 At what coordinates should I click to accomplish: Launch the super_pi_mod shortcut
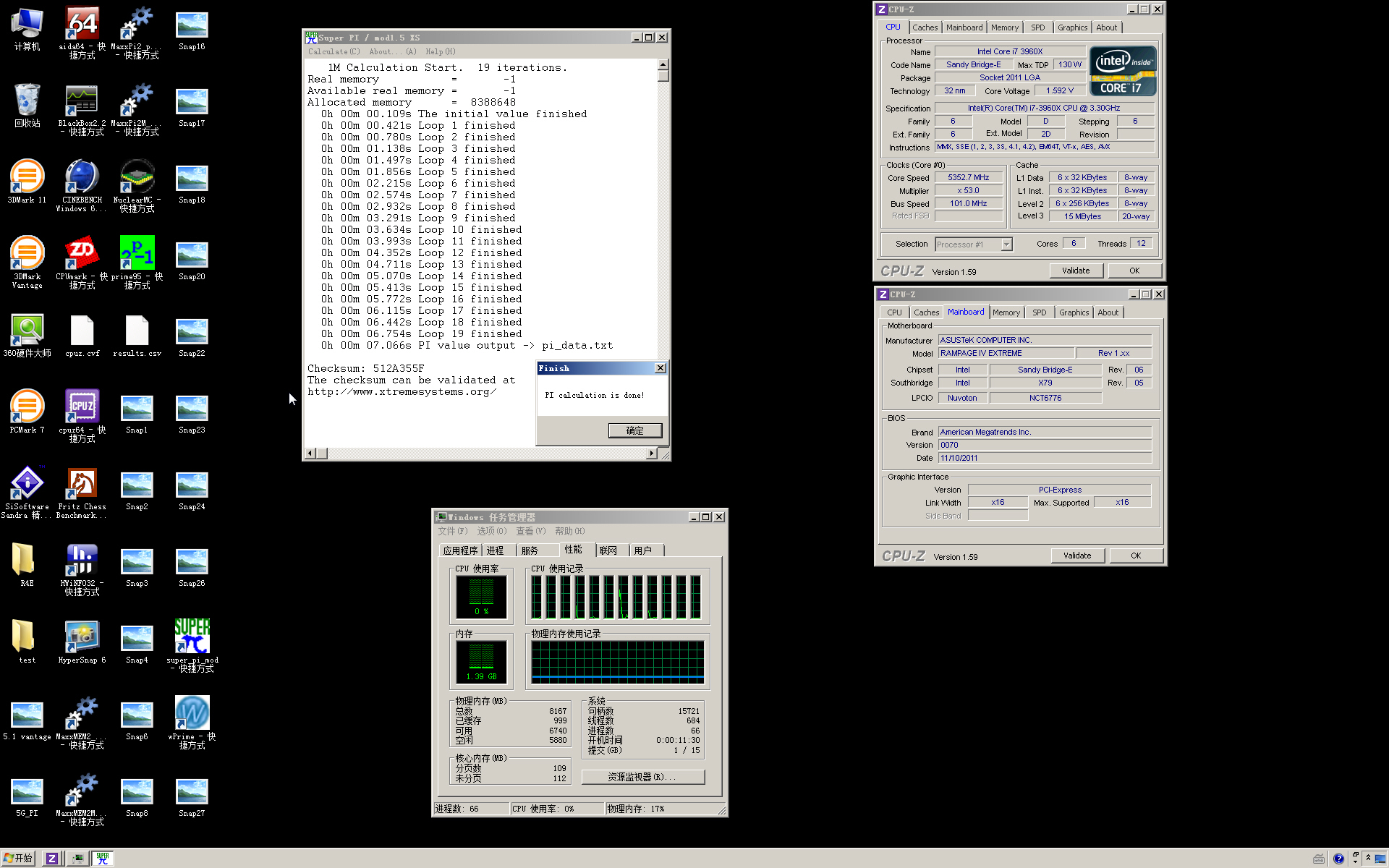tap(192, 646)
